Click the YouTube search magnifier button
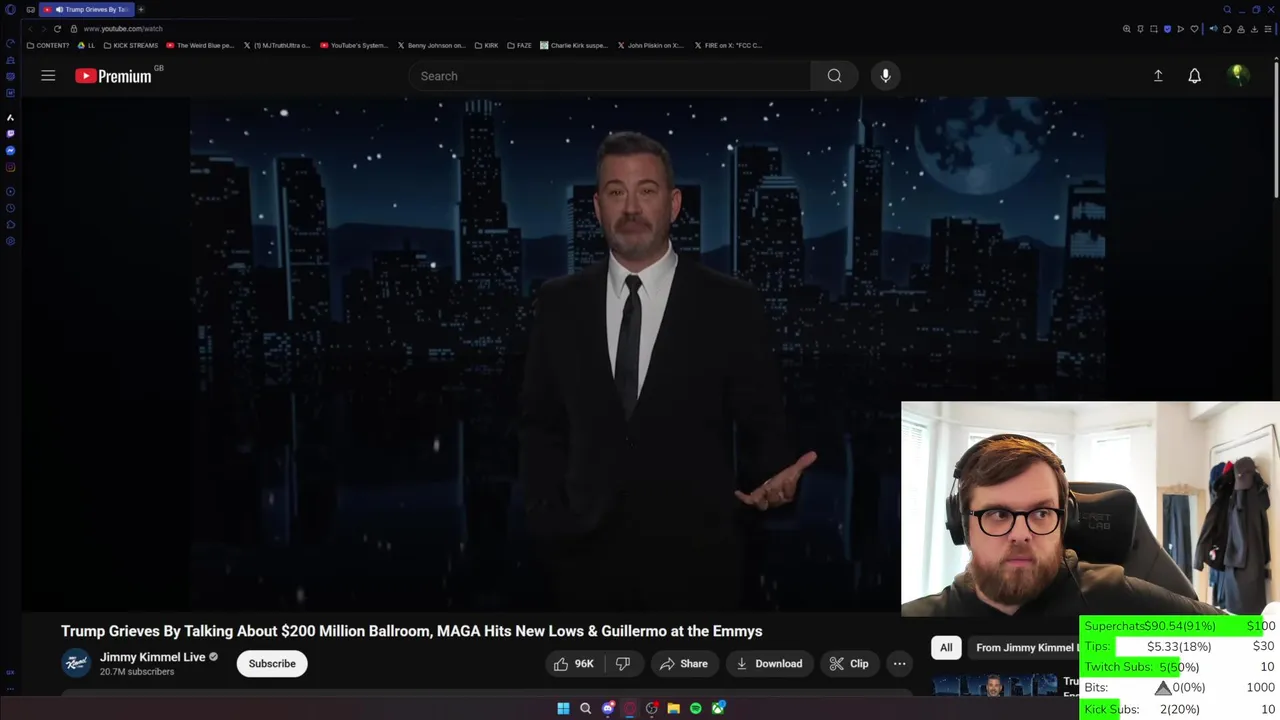The width and height of the screenshot is (1280, 720). tap(834, 76)
